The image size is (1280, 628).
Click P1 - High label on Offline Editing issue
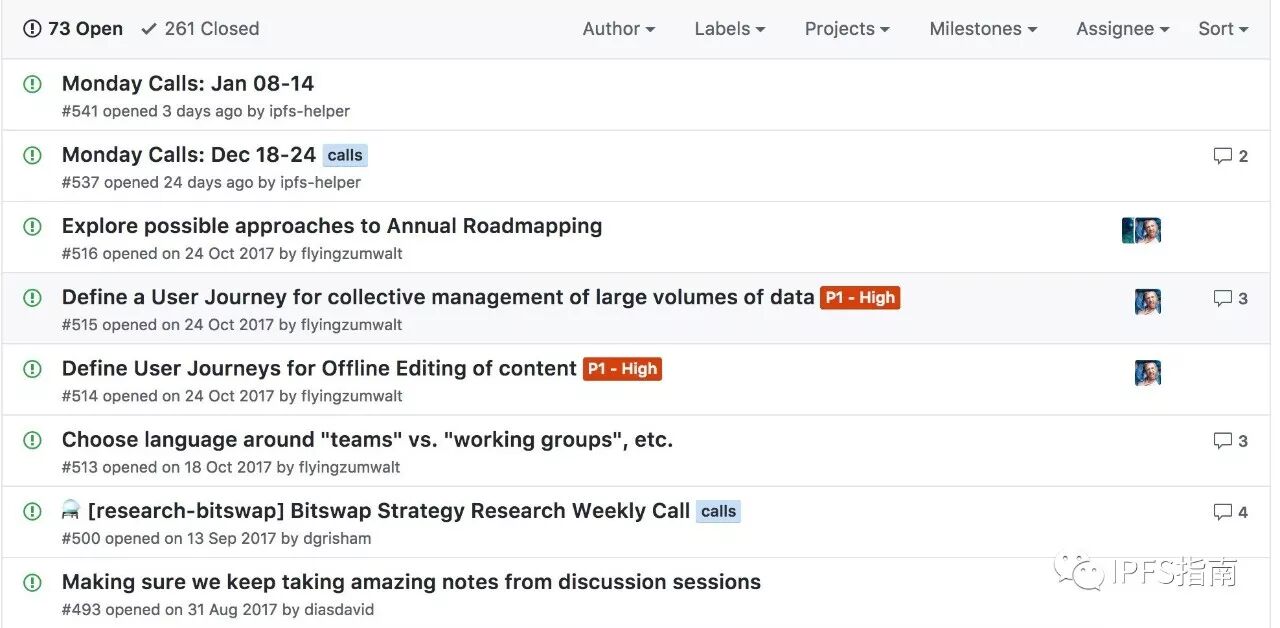(622, 369)
